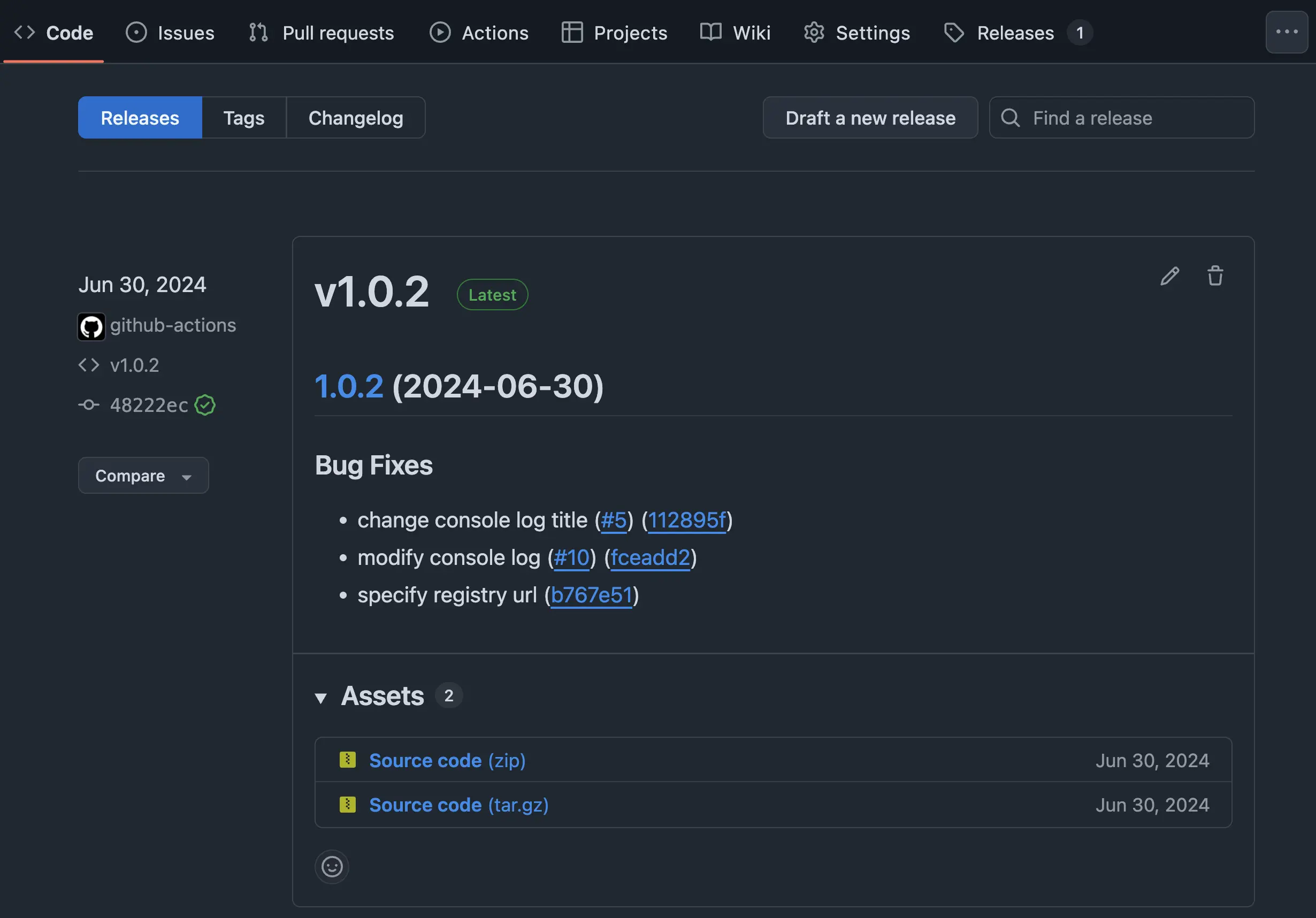Screen dimensions: 1316x918
Task: Open the three-dot overflow menu
Action: click(x=1286, y=32)
